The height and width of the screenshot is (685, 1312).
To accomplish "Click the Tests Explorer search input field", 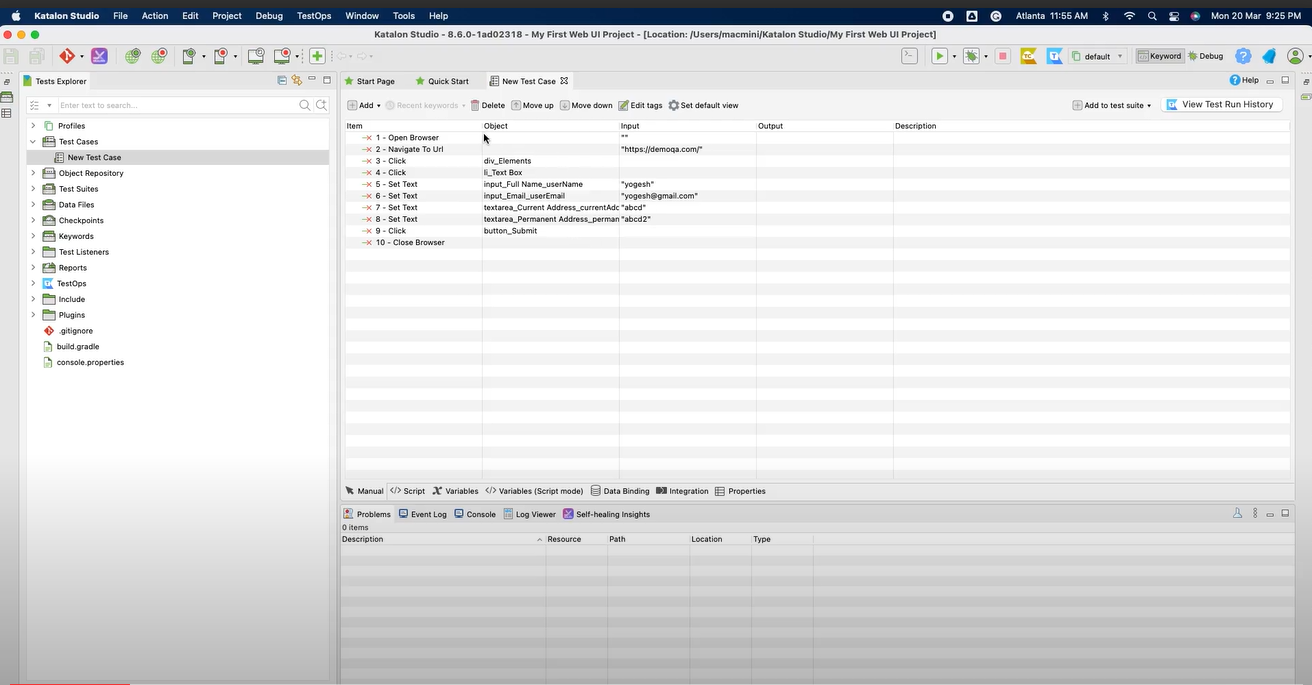I will (176, 105).
